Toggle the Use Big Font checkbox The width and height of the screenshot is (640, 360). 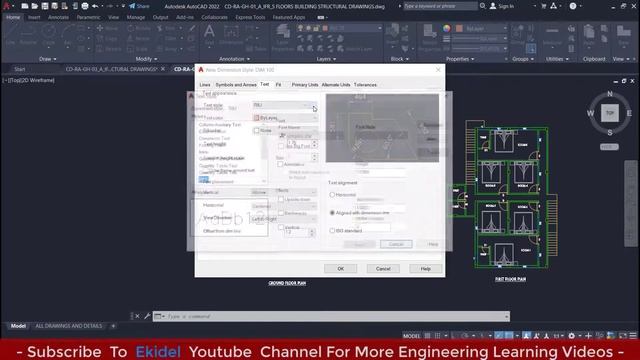(x=281, y=146)
